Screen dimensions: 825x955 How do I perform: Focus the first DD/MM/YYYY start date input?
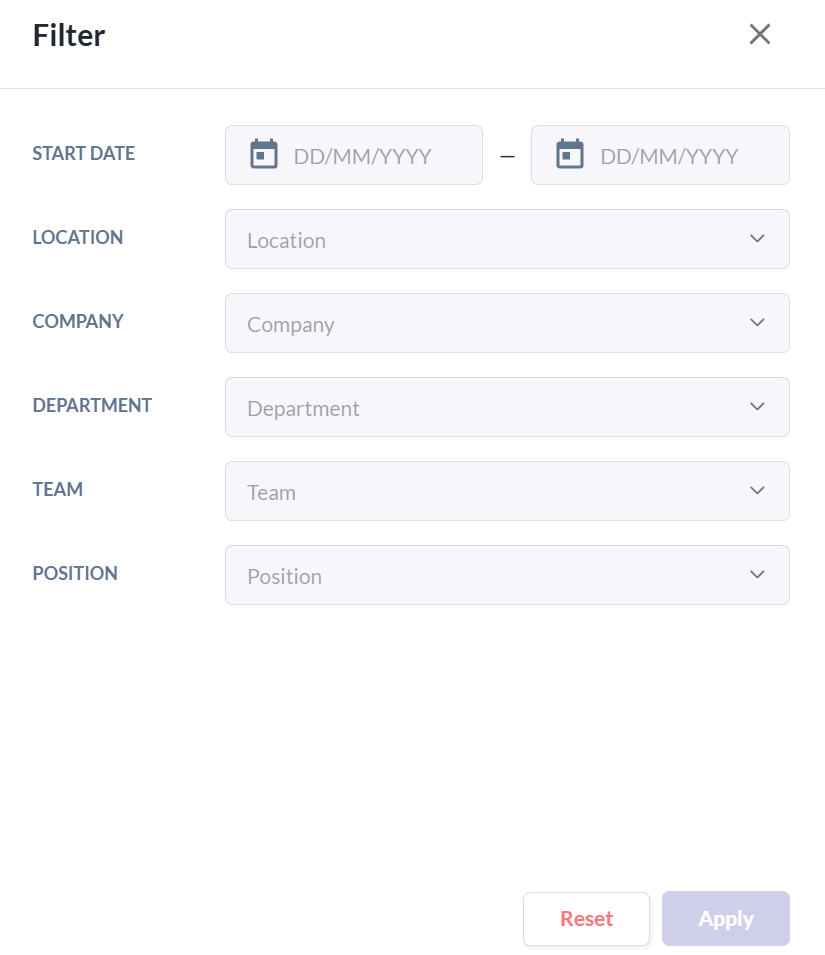point(354,155)
